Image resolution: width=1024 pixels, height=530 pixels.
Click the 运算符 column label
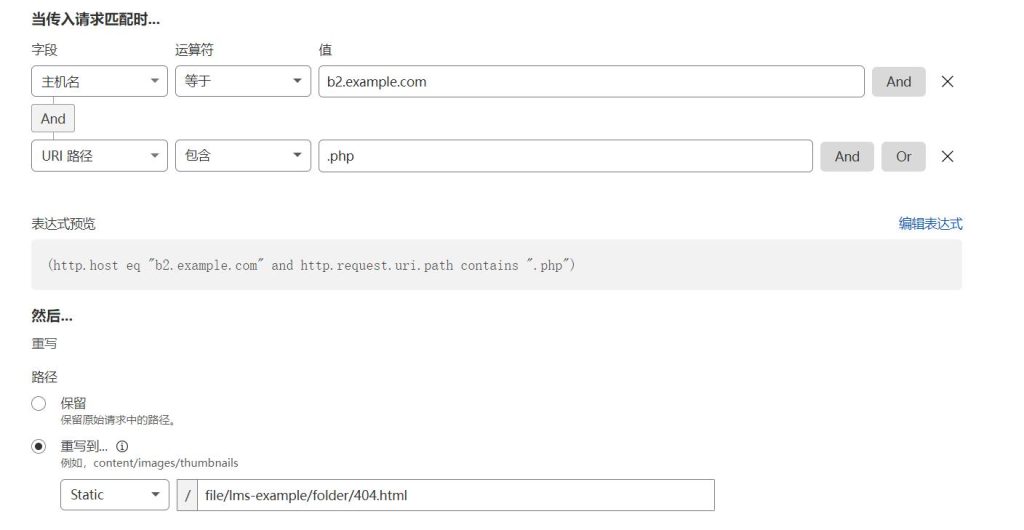click(x=194, y=50)
